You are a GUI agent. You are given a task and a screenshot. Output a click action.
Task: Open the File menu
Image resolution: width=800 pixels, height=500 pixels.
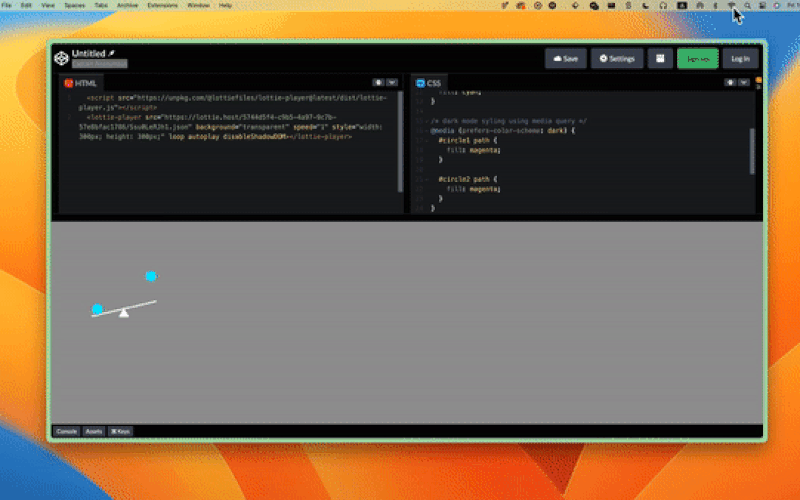[7, 5]
